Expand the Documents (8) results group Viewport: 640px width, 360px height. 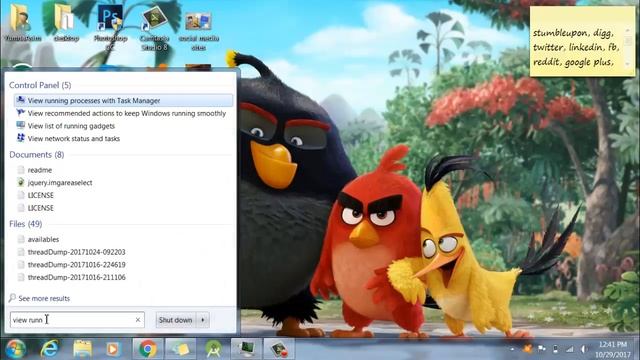pyautogui.click(x=37, y=155)
